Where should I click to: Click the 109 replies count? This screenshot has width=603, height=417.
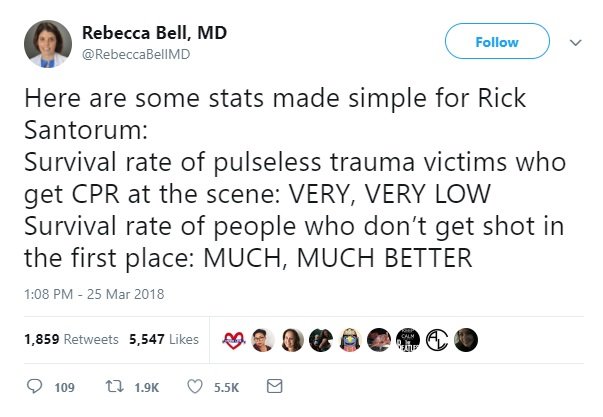62,386
